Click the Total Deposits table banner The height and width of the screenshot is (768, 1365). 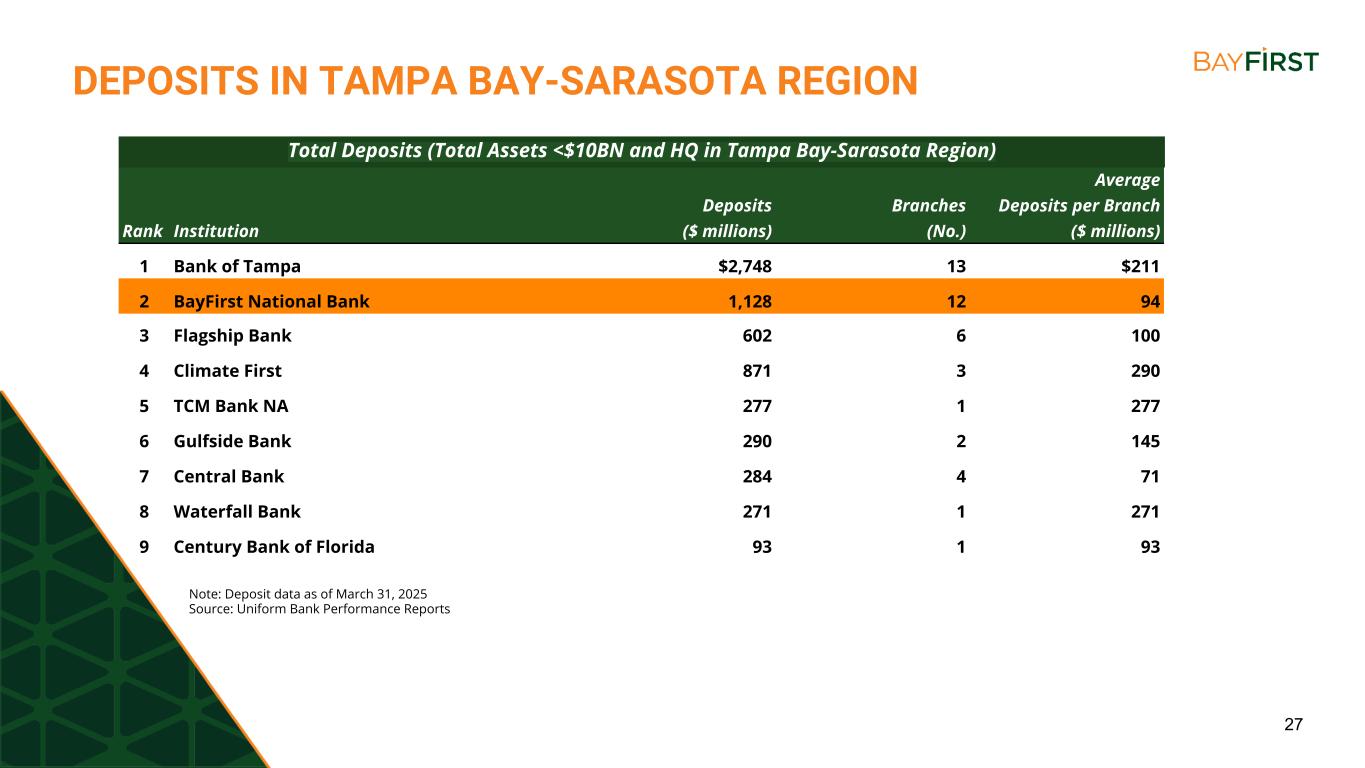pyautogui.click(x=641, y=151)
